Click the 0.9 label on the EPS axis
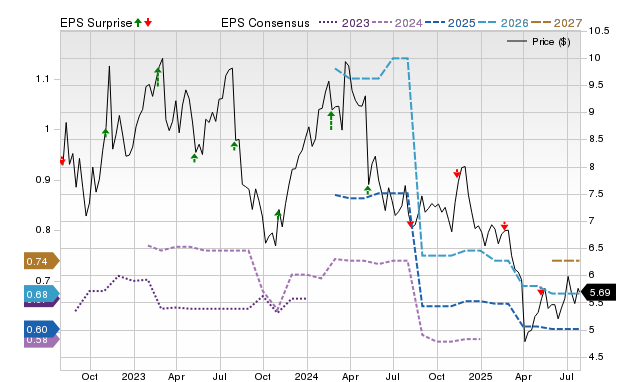This screenshot has height=382, width=640. (42, 180)
